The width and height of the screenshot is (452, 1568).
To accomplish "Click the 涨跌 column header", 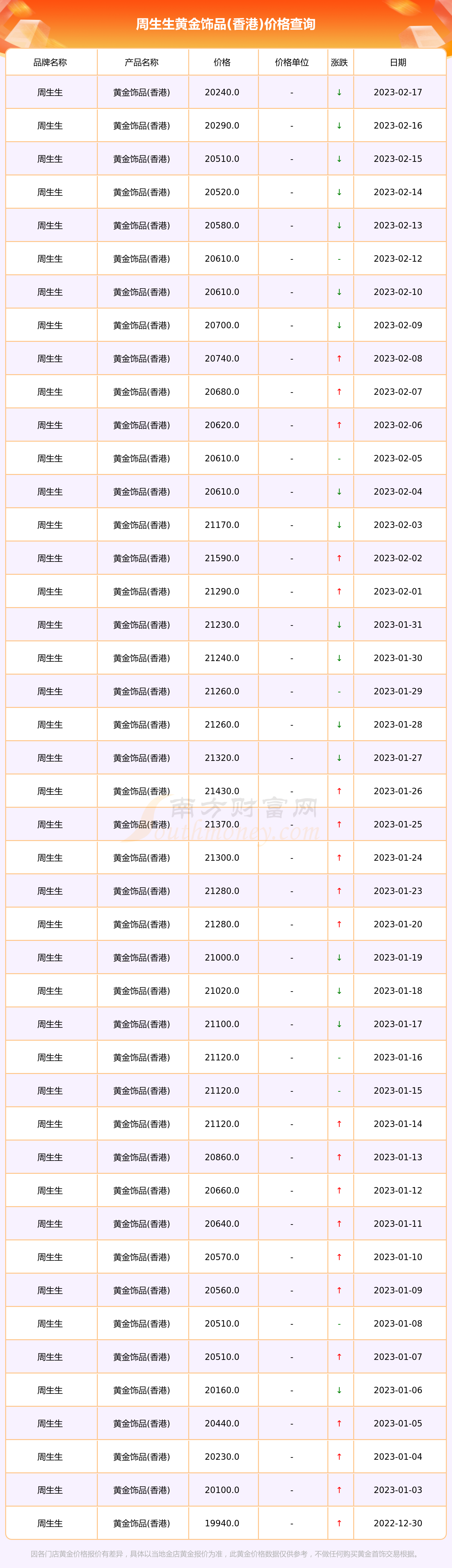I will pos(339,62).
